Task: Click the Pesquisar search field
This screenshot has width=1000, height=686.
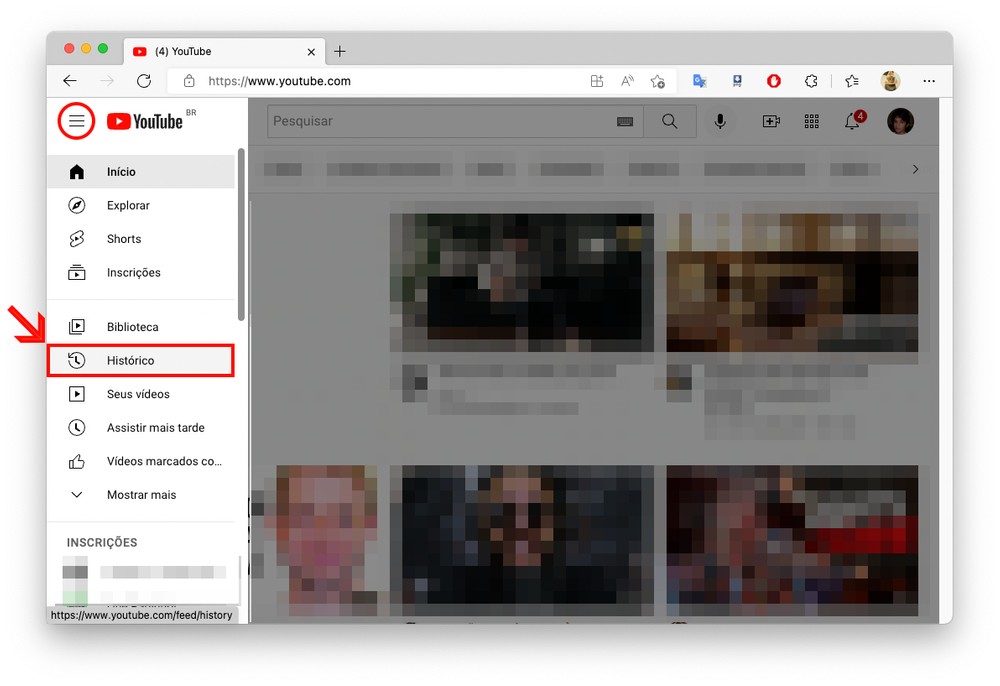Action: [x=440, y=121]
